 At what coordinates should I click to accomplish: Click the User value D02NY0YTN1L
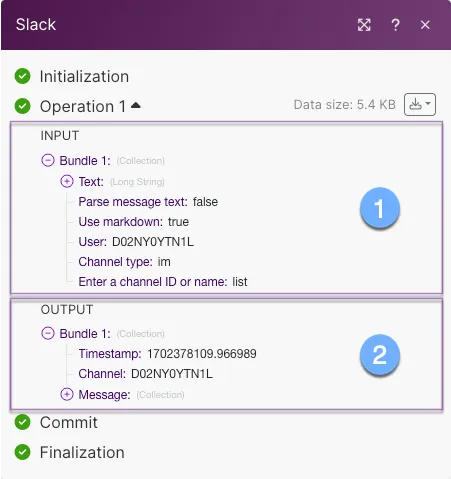(x=153, y=242)
